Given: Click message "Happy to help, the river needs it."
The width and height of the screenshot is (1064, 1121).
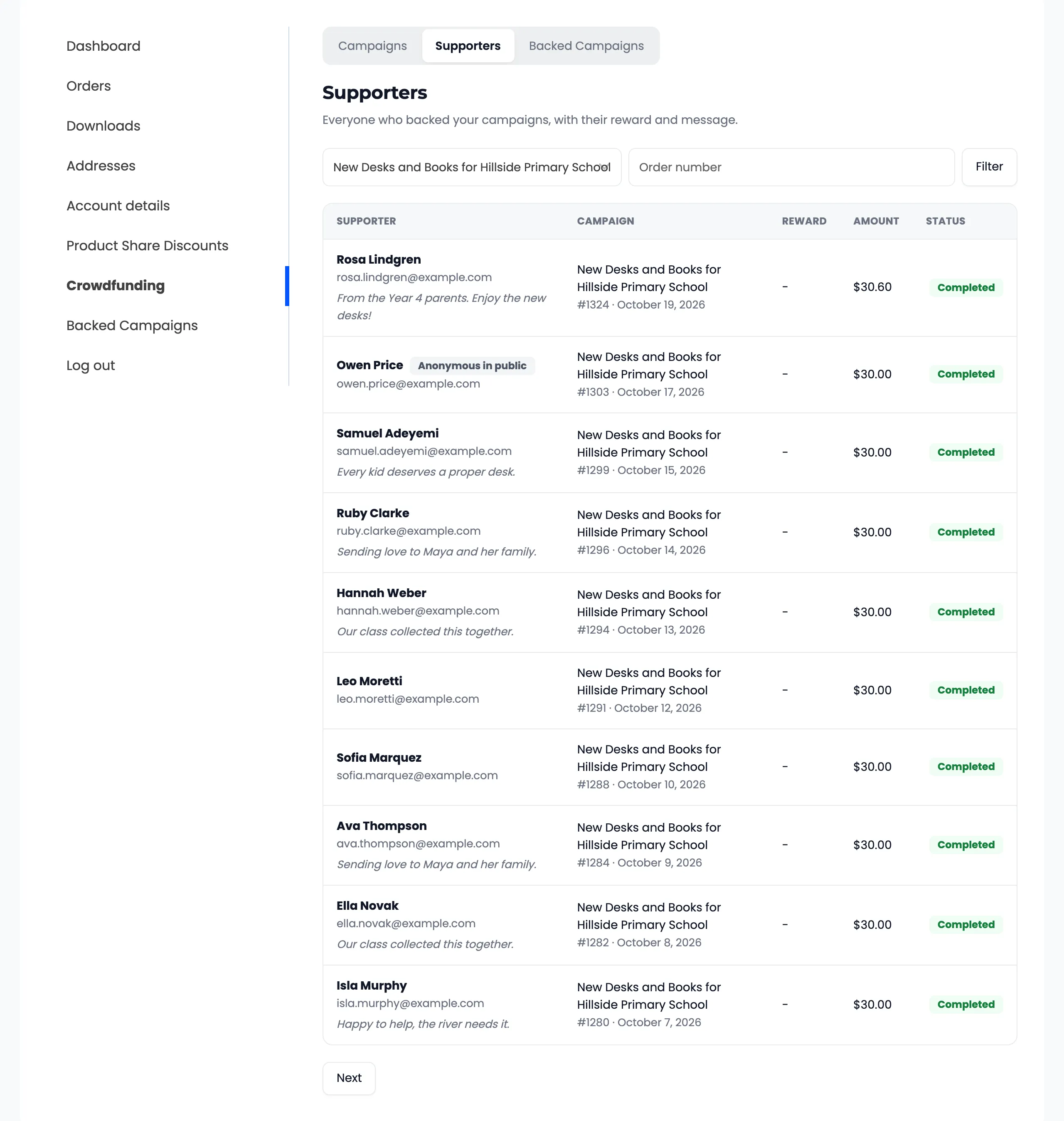Looking at the screenshot, I should click(x=423, y=1024).
